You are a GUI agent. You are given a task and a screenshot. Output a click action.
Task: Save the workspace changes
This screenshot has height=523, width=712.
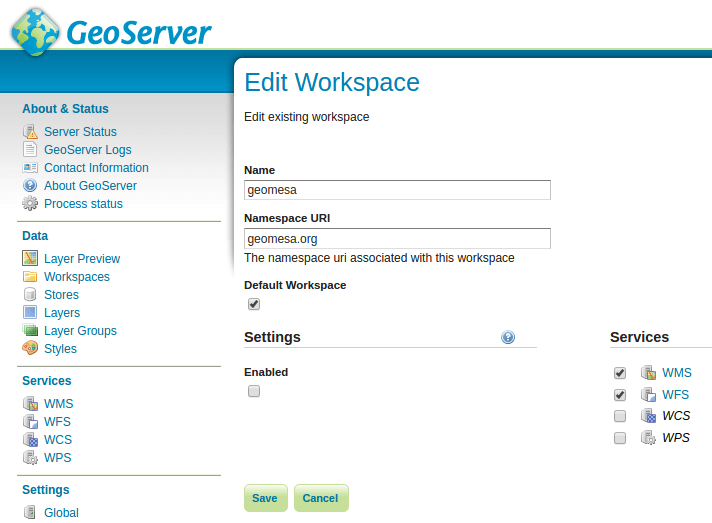coord(265,498)
